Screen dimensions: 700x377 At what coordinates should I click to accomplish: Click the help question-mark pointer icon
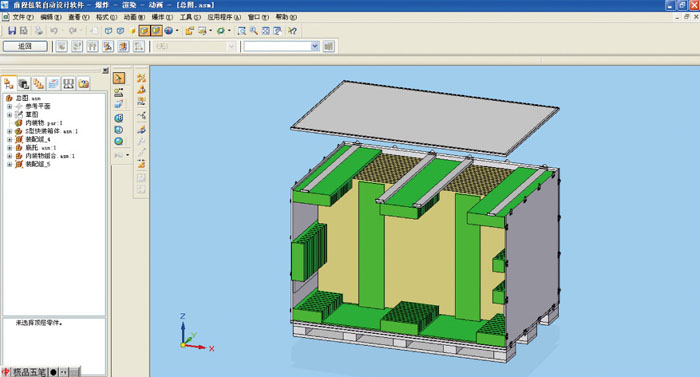pyautogui.click(x=292, y=30)
